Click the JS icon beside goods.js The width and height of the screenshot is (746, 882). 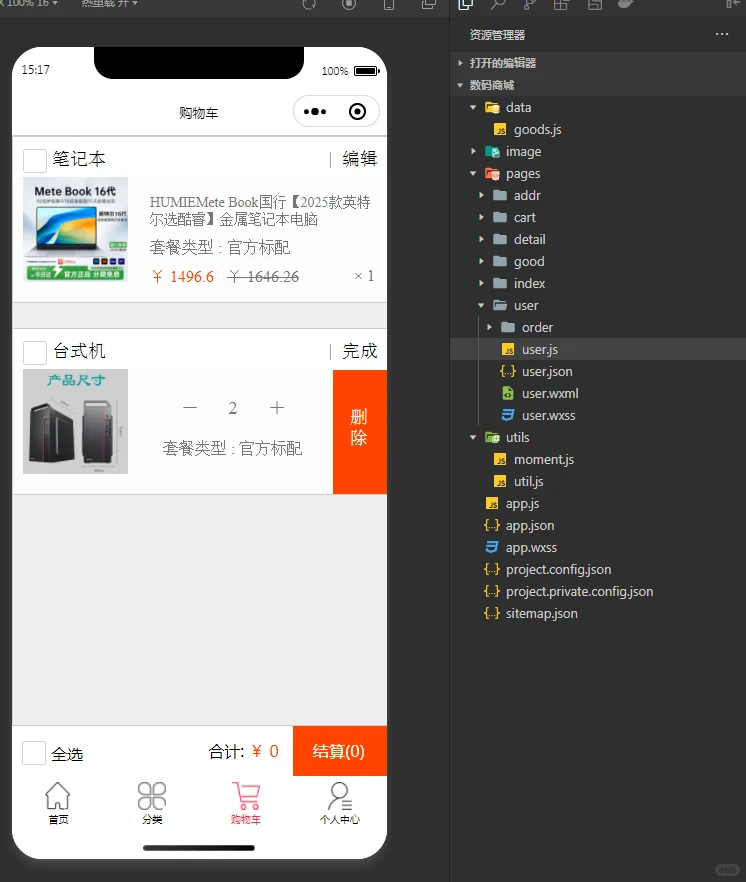500,129
